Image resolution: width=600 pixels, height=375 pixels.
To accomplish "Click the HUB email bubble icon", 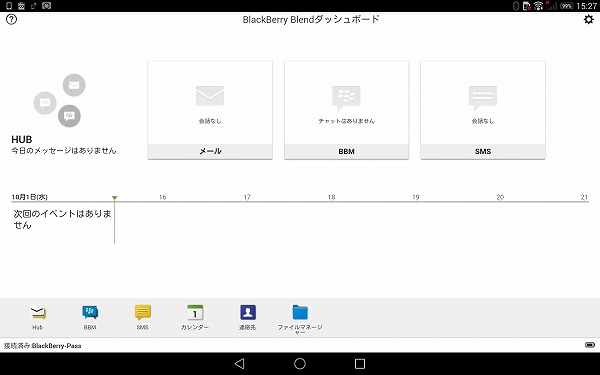I will [74, 85].
